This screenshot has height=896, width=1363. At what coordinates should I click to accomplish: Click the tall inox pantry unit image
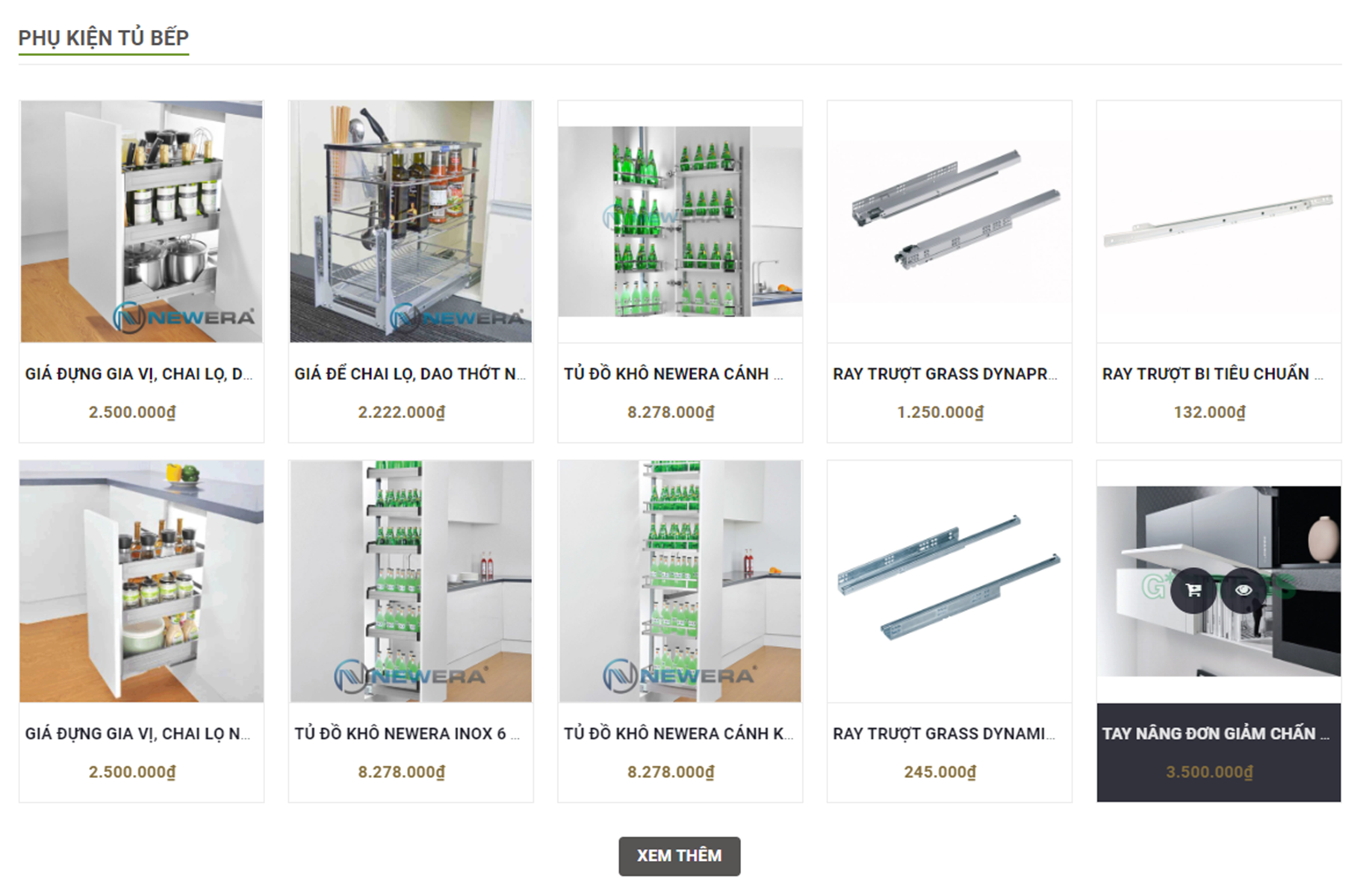411,582
